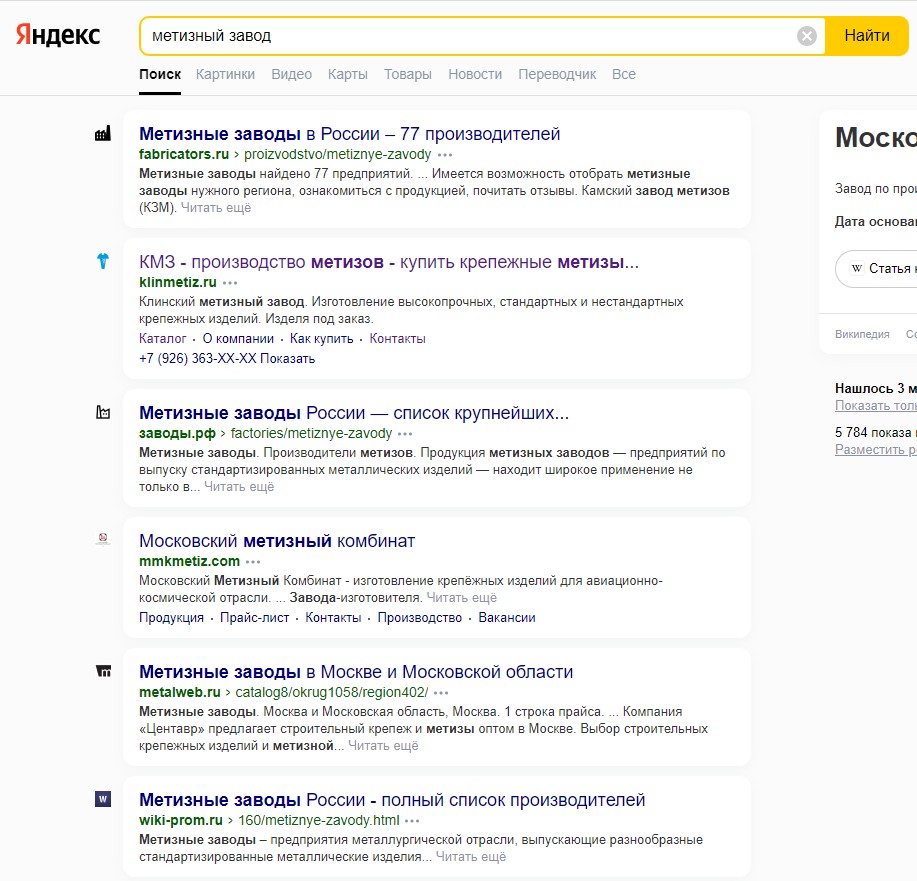
Task: Click the wiki-prom.ru favicon icon
Action: pyautogui.click(x=103, y=799)
